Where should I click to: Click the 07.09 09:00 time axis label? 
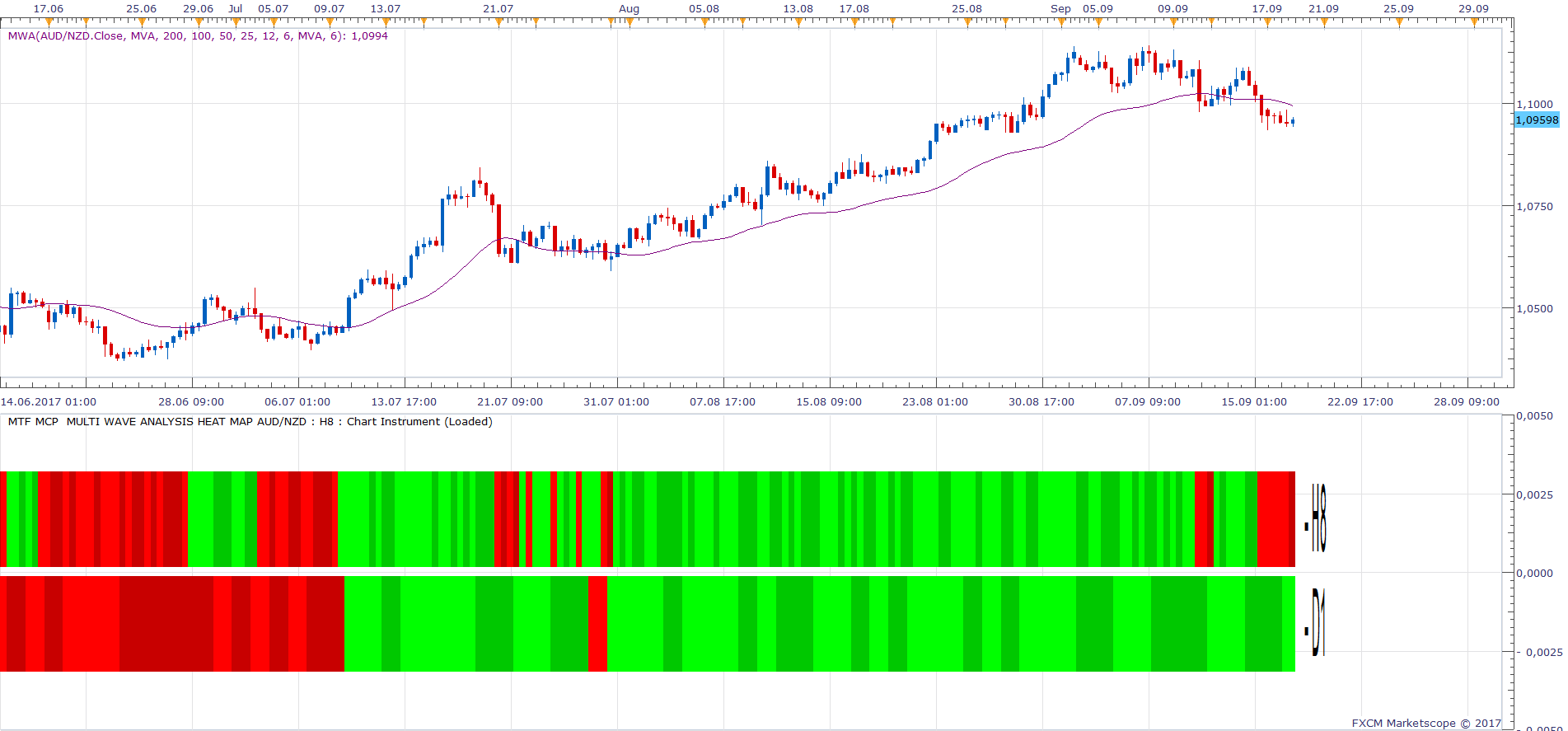tap(1148, 402)
